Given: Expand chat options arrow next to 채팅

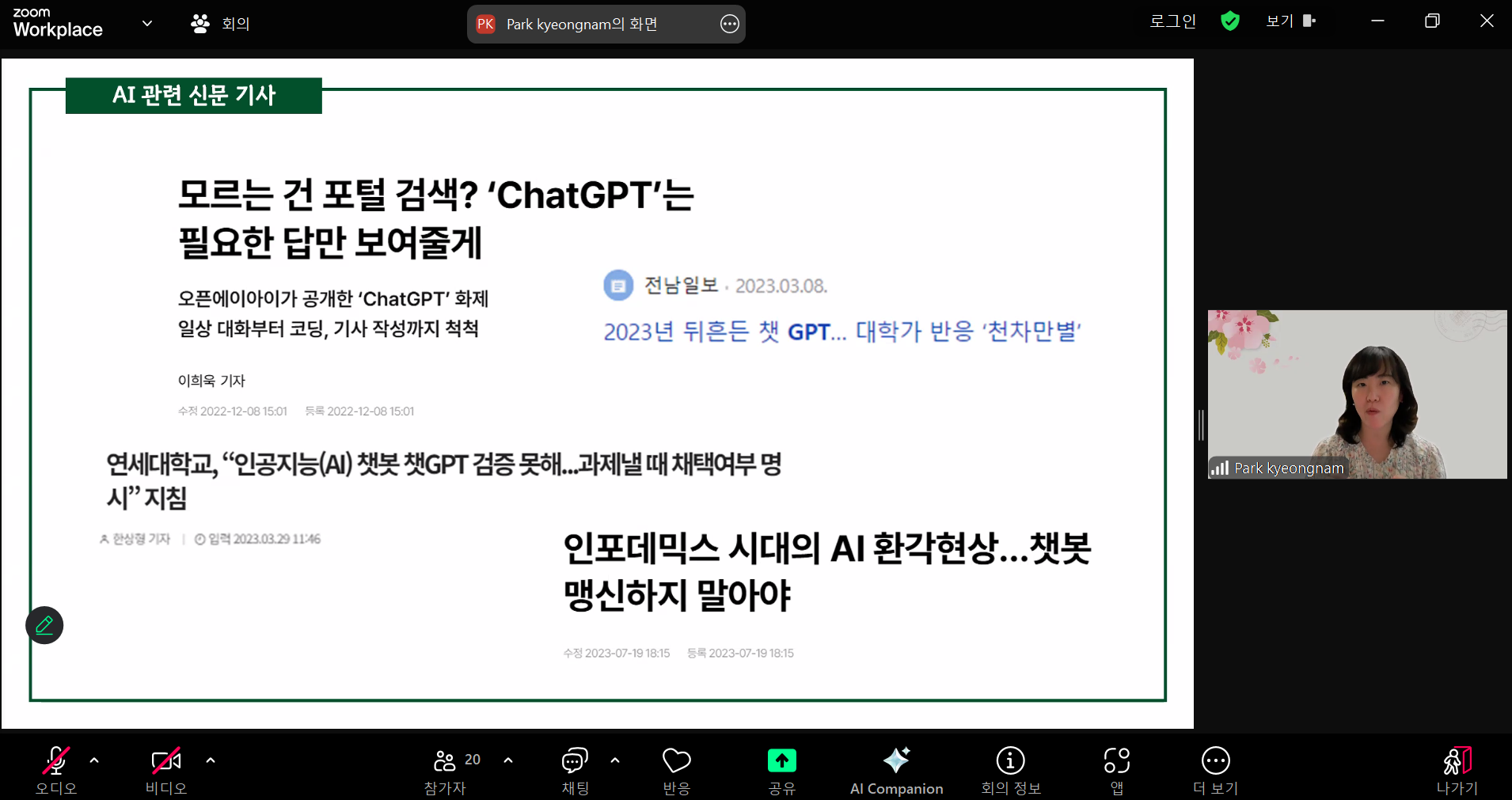Looking at the screenshot, I should click(x=615, y=760).
